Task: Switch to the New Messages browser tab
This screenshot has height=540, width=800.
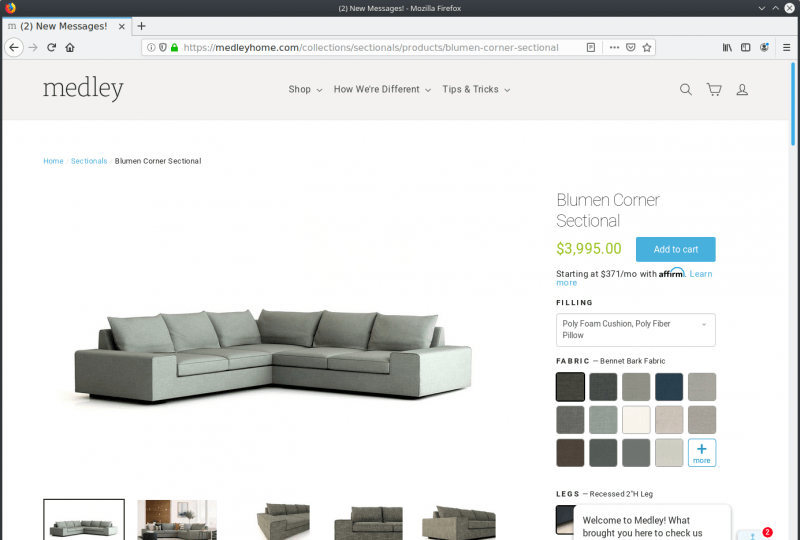Action: tap(64, 26)
